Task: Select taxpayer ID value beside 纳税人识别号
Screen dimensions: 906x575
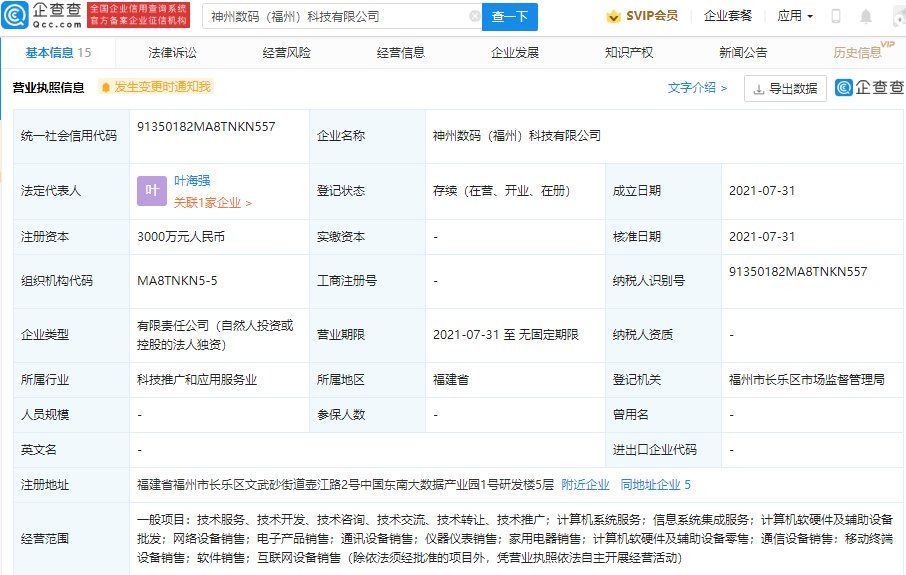Action: coord(798,272)
